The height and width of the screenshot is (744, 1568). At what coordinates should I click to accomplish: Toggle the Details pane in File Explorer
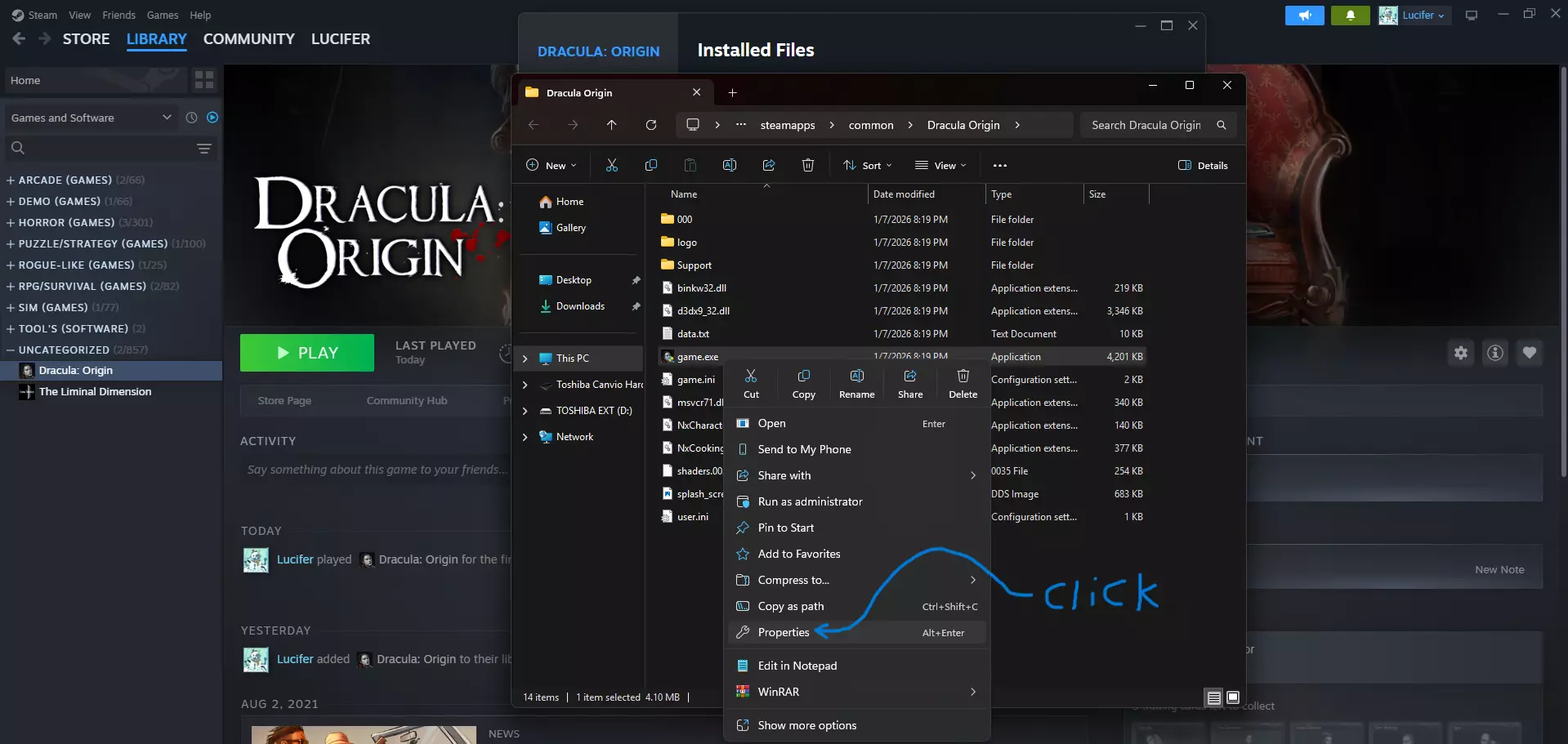pyautogui.click(x=1203, y=165)
